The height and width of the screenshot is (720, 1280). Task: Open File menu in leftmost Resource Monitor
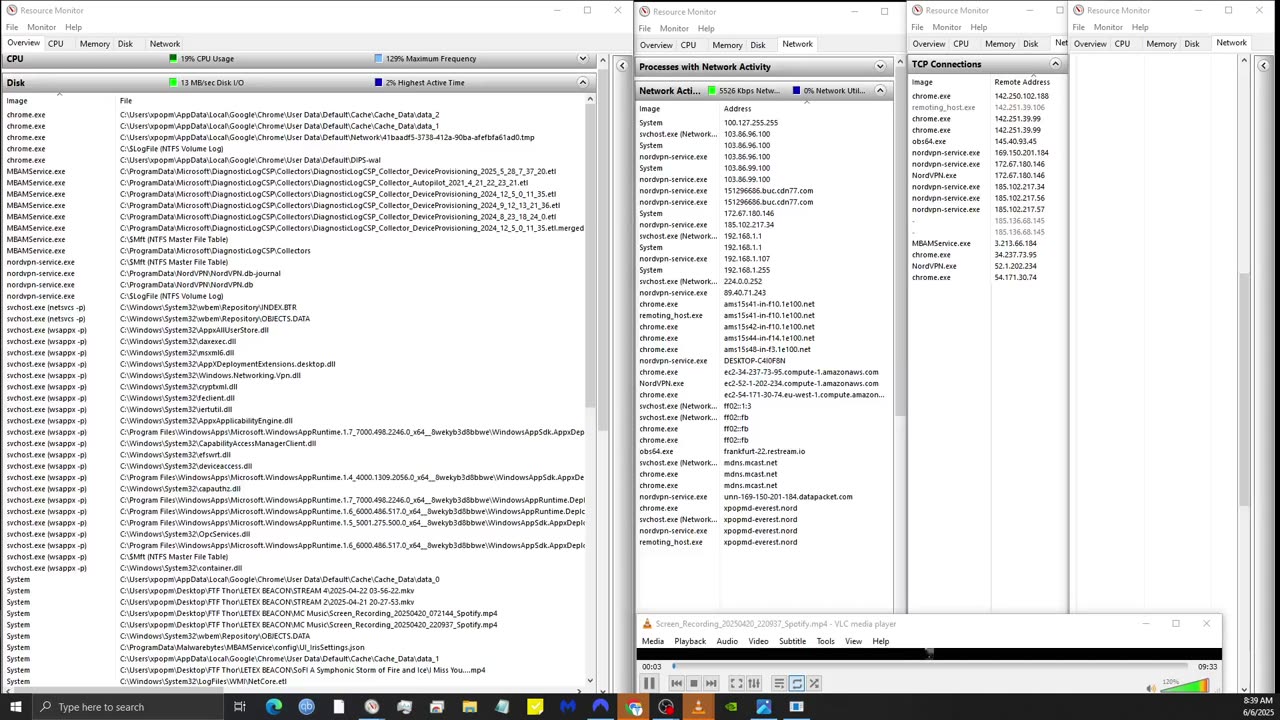[x=12, y=27]
